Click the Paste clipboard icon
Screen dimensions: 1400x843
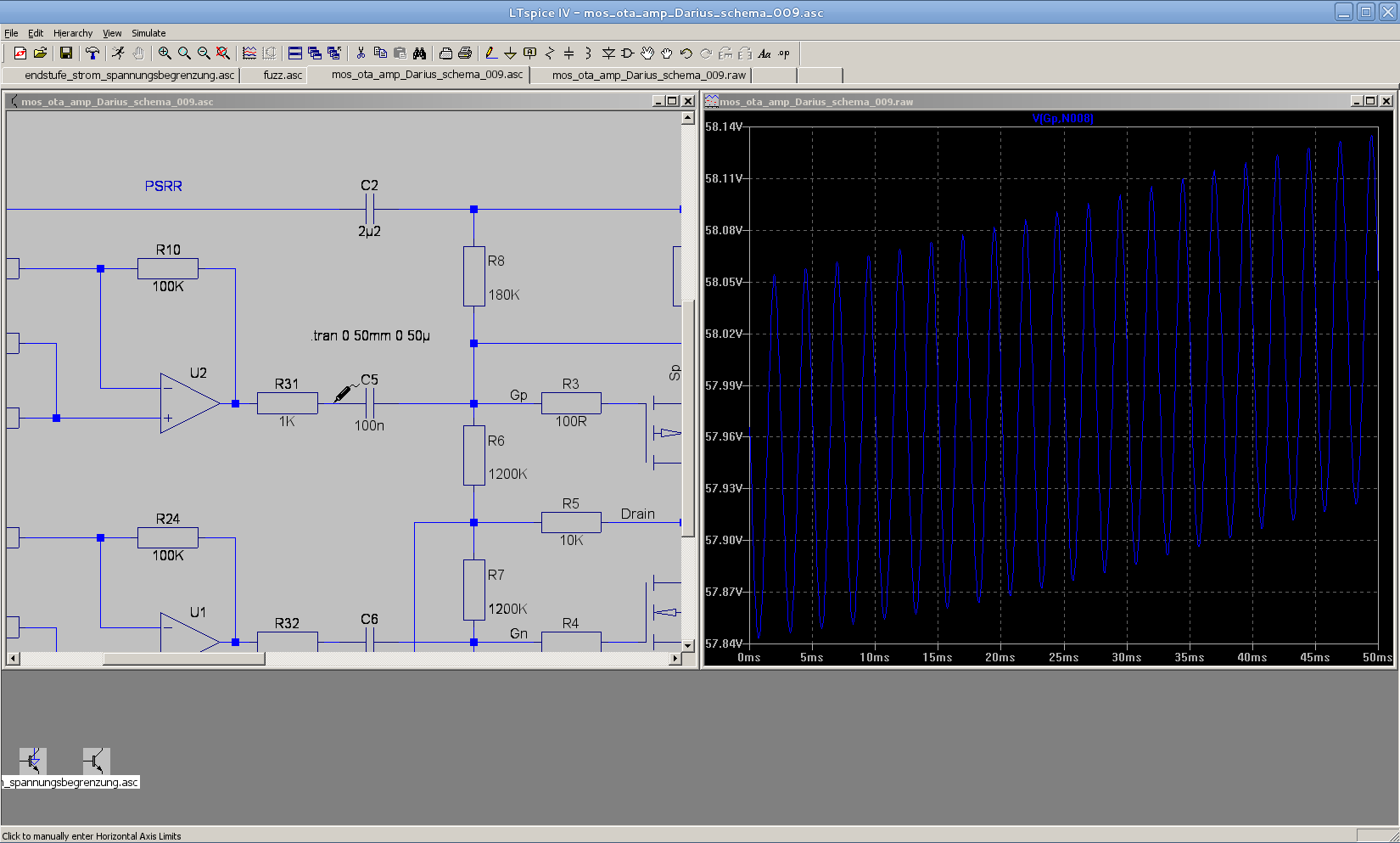[400, 53]
